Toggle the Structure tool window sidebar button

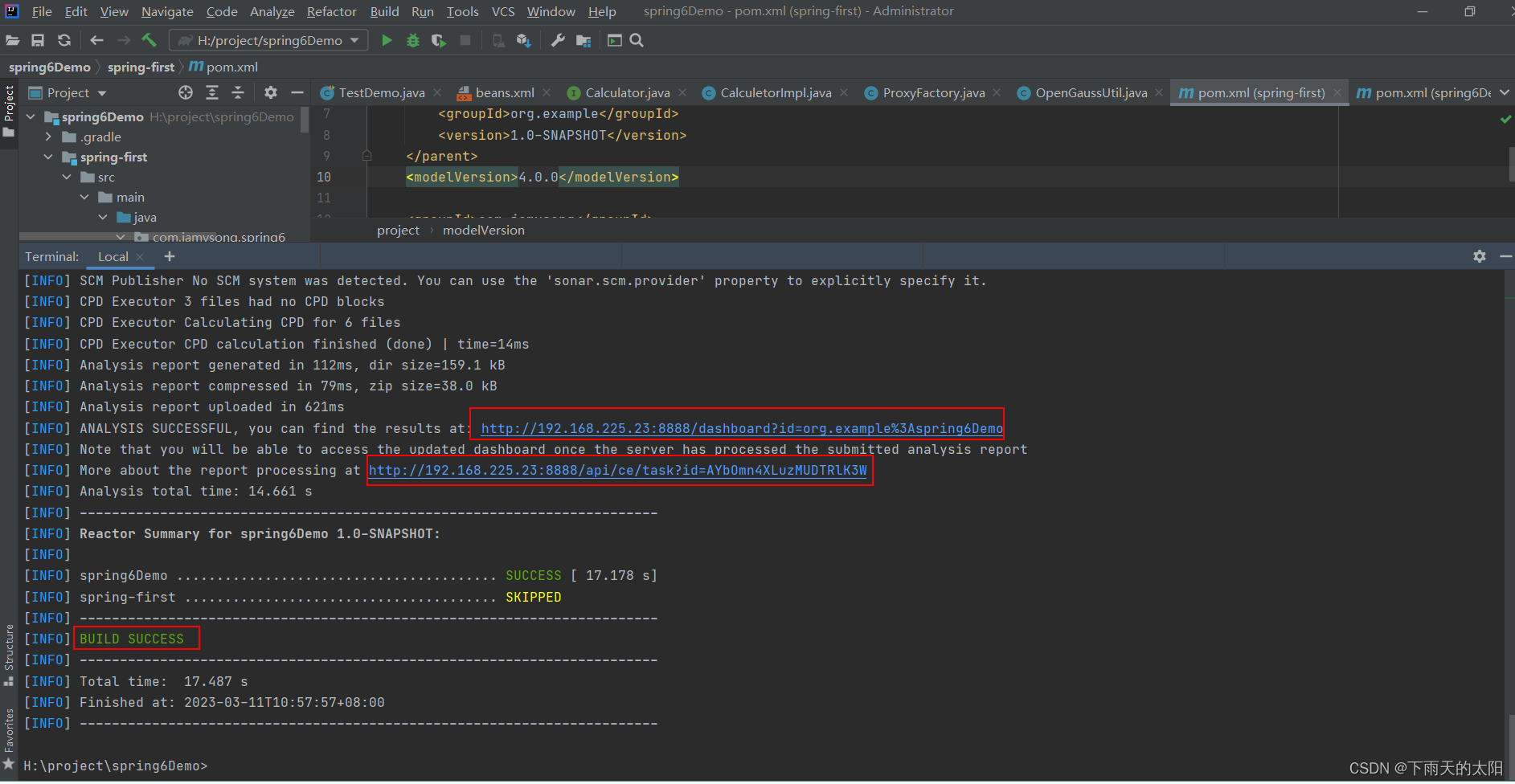(x=9, y=655)
